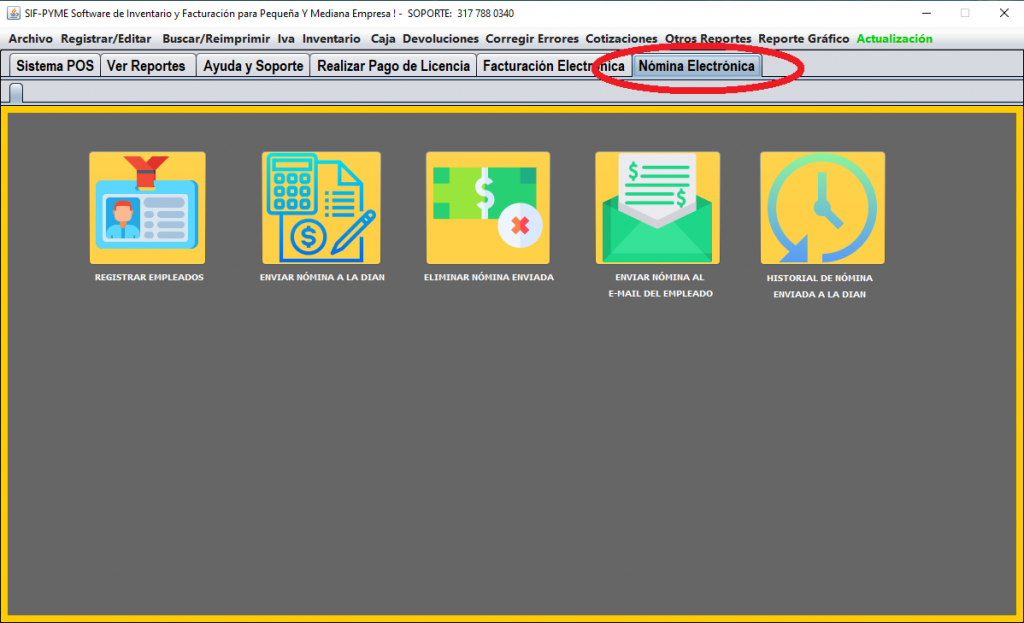Open the Historial de Nómina clock icon
Screen dimensions: 1024x623
coord(822,208)
